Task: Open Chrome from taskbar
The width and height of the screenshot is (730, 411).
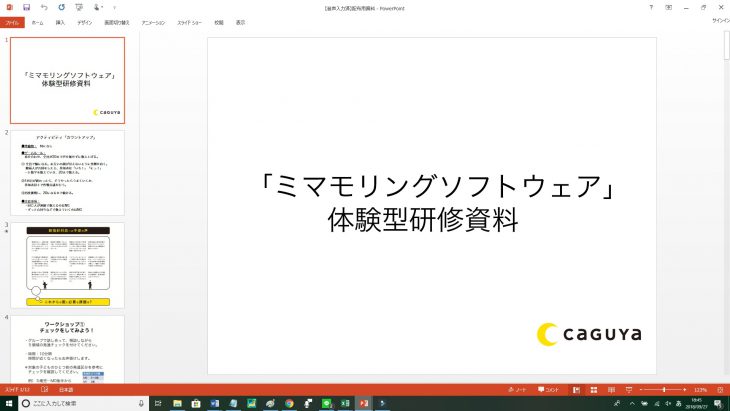Action: coord(289,403)
